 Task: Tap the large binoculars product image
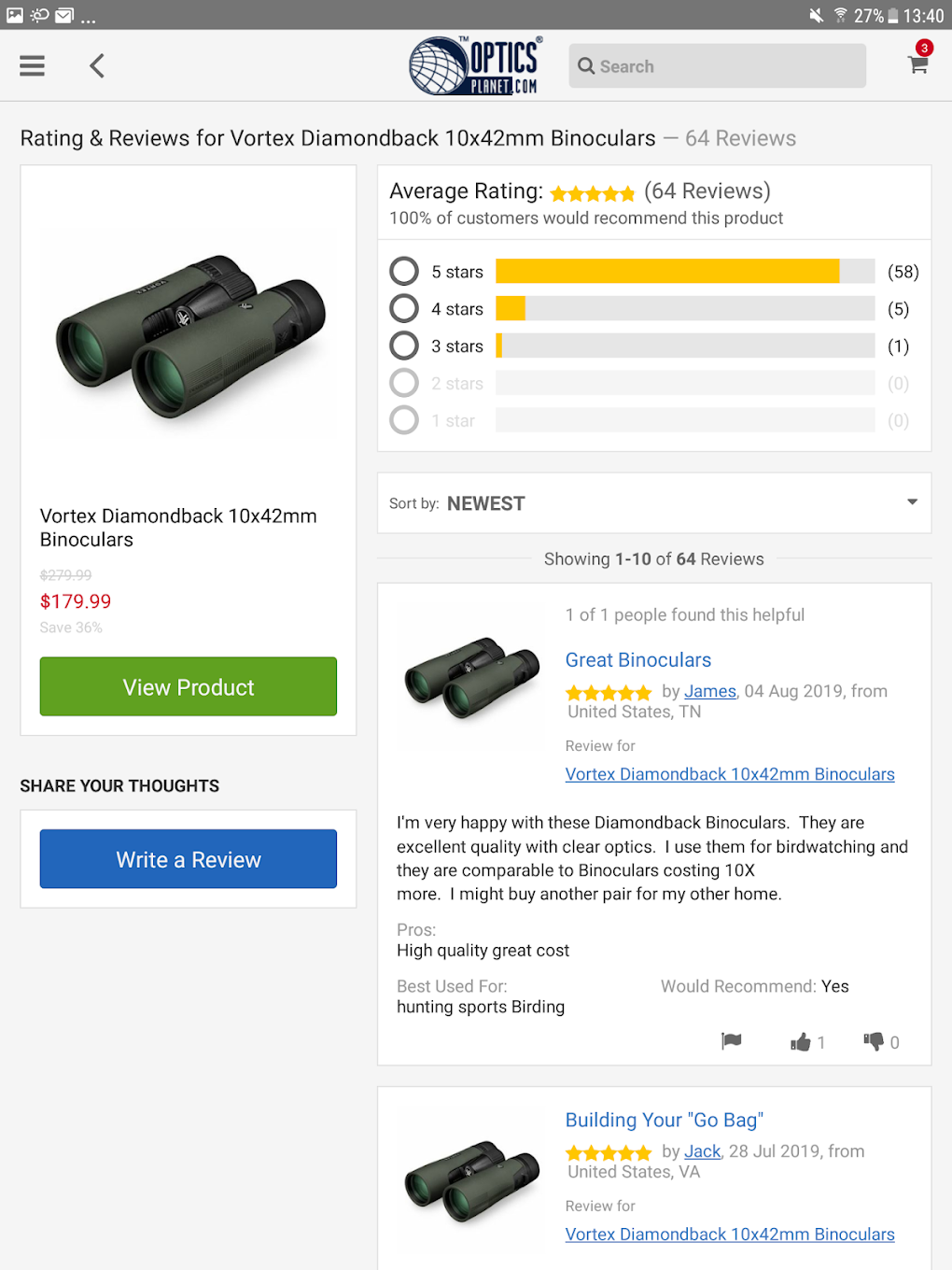tap(190, 336)
